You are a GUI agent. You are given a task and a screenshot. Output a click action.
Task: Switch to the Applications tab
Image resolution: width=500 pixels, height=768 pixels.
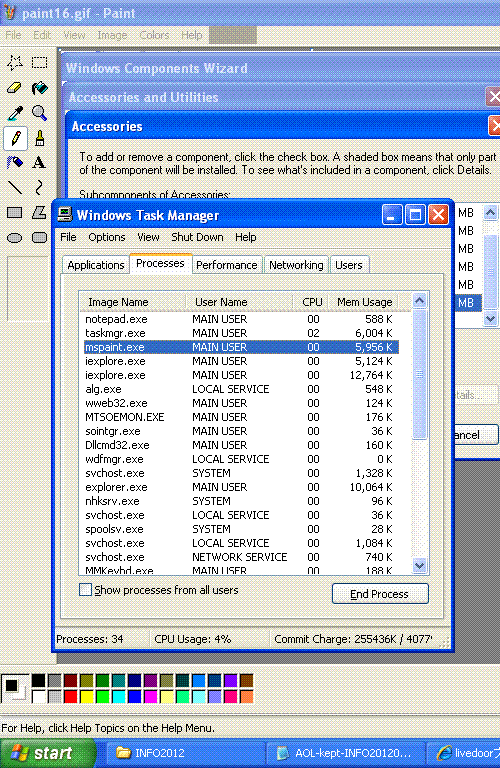(95, 265)
